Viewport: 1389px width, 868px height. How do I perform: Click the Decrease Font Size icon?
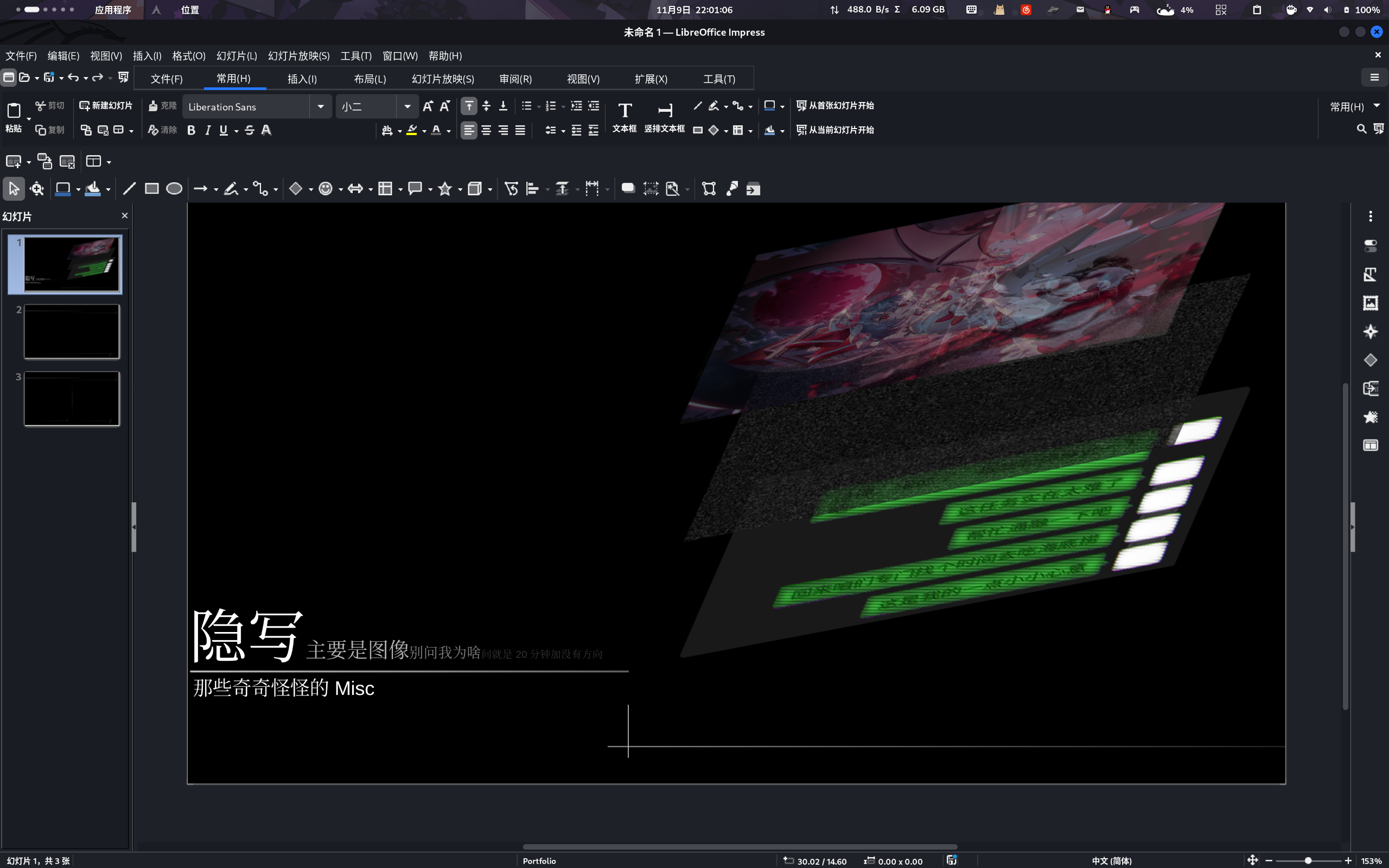click(445, 106)
